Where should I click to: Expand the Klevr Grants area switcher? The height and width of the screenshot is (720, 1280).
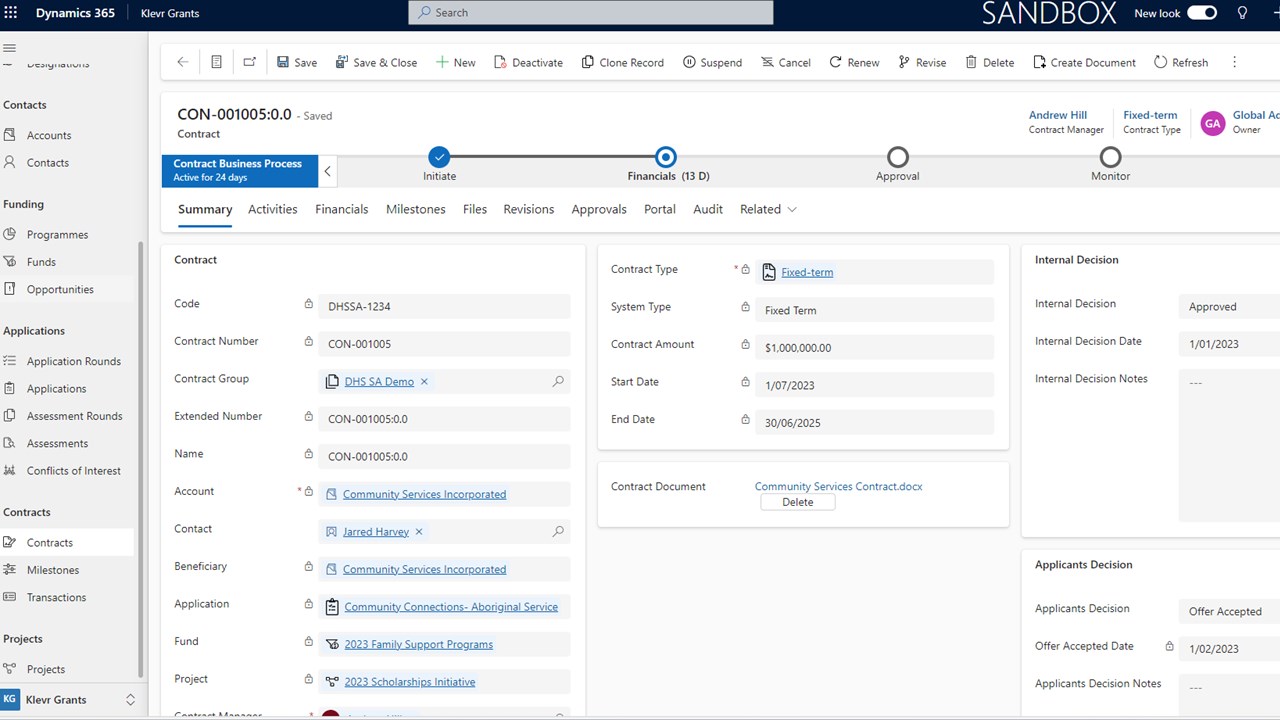[130, 700]
